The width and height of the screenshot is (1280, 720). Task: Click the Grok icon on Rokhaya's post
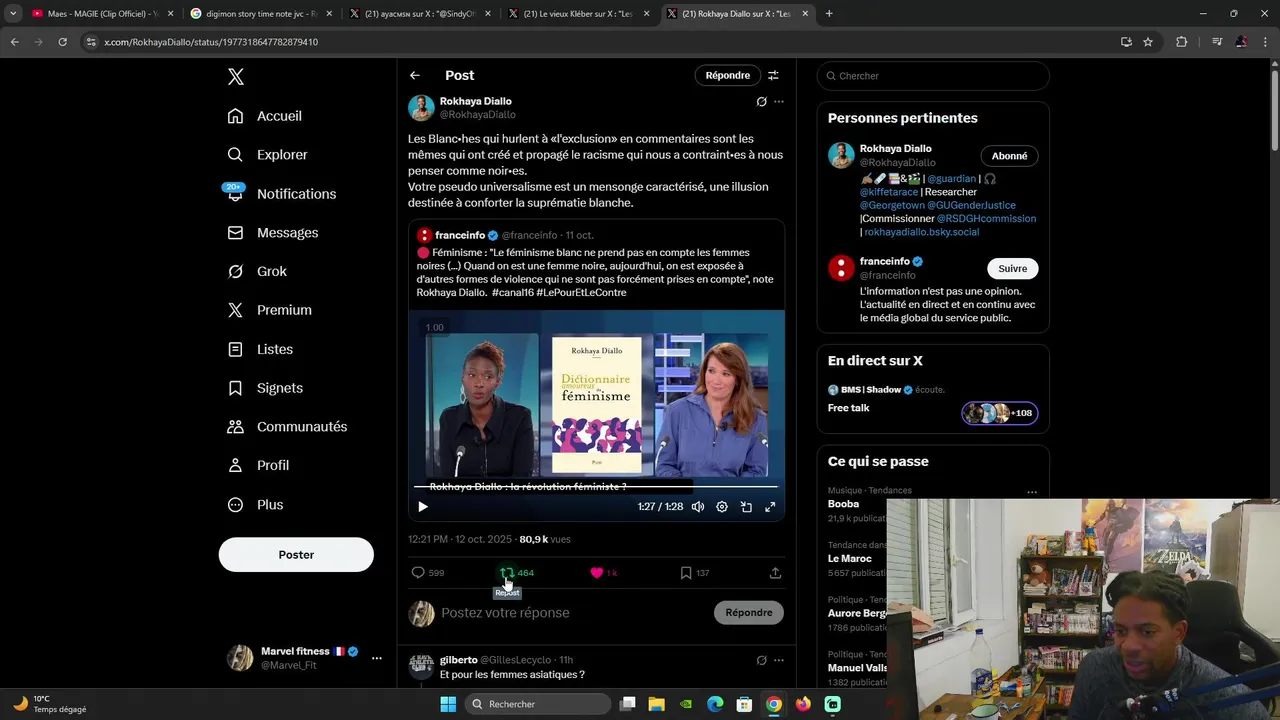761,102
